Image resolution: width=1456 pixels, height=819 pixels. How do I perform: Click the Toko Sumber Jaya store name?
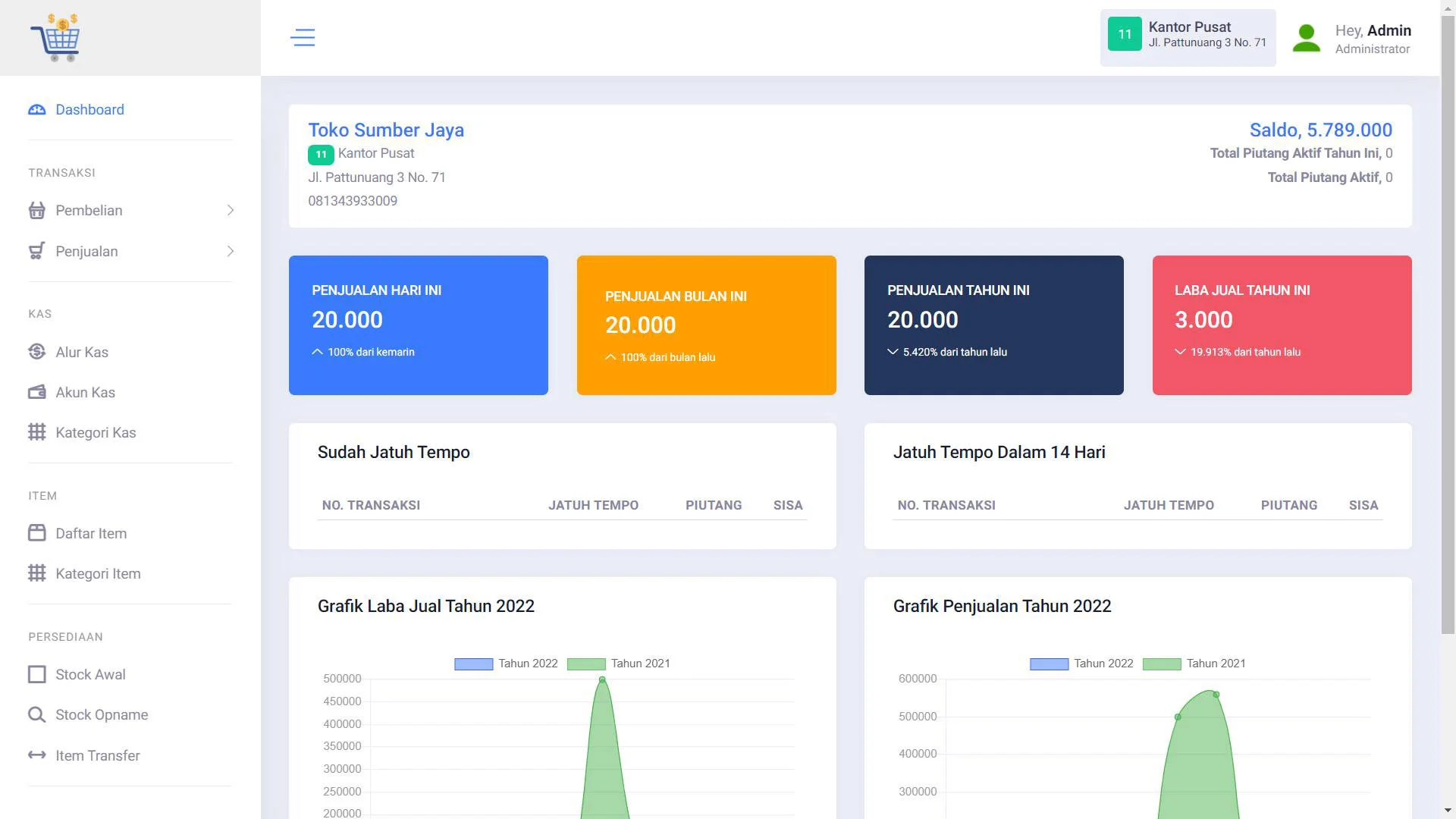coord(387,129)
